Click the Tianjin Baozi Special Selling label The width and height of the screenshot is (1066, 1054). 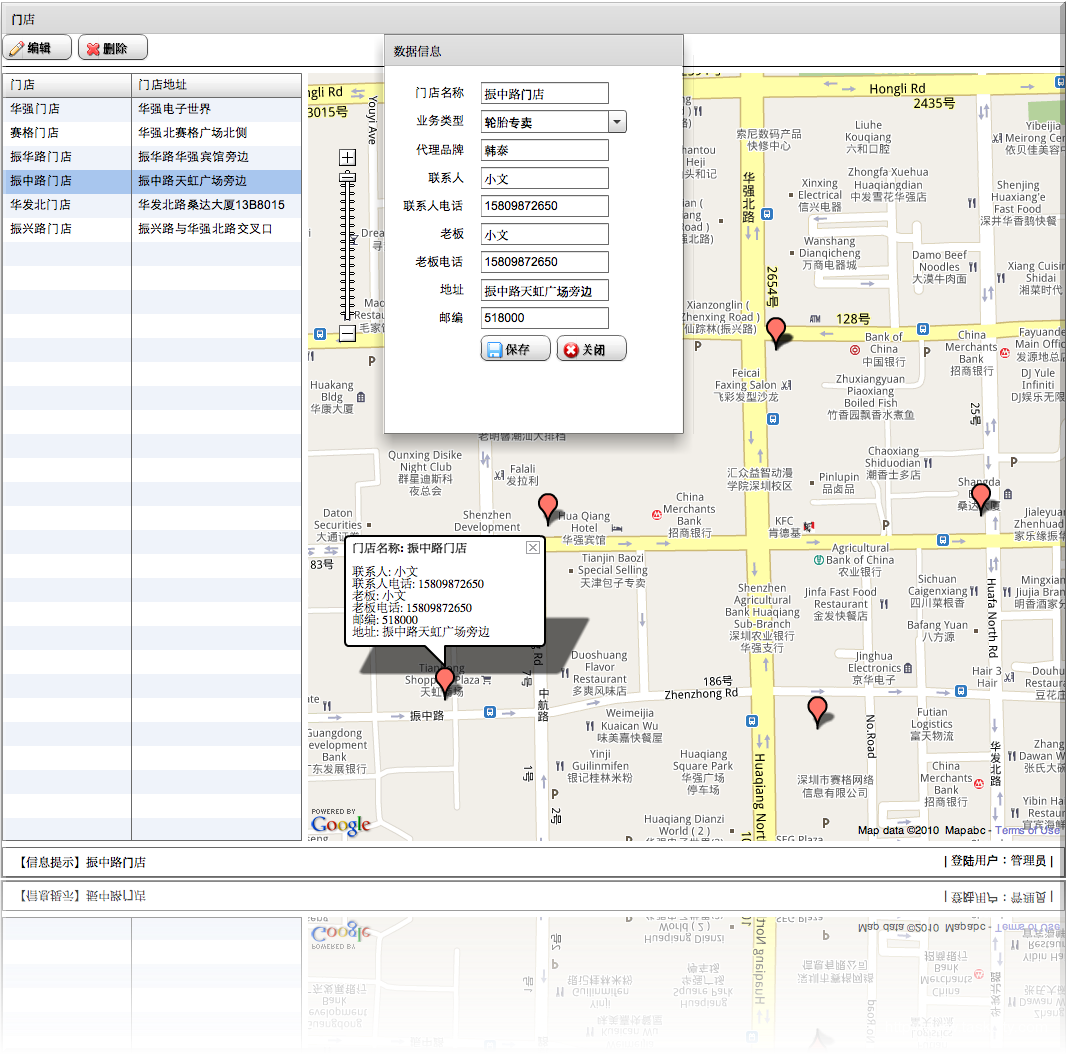point(613,570)
